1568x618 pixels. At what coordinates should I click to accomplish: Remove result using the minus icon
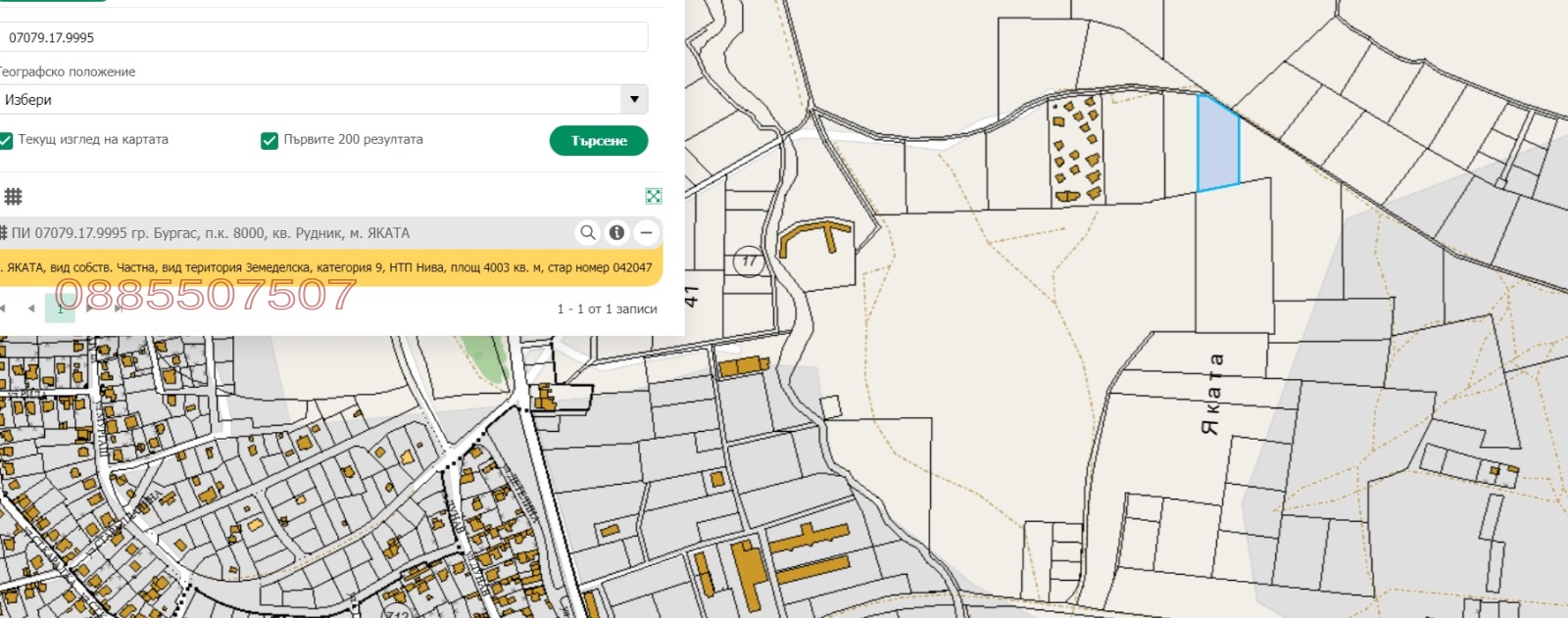(646, 232)
